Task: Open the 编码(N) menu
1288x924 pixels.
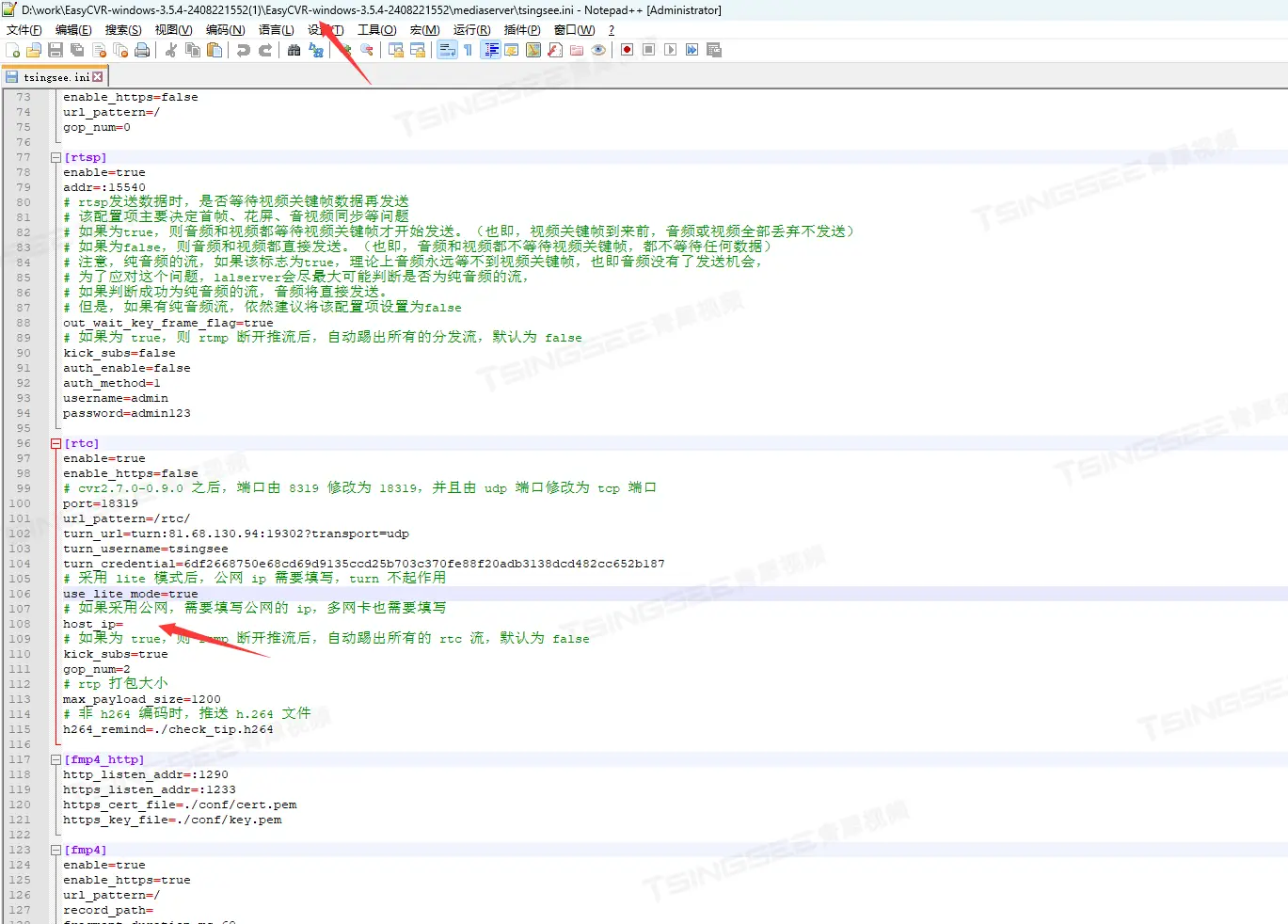Action: tap(226, 30)
